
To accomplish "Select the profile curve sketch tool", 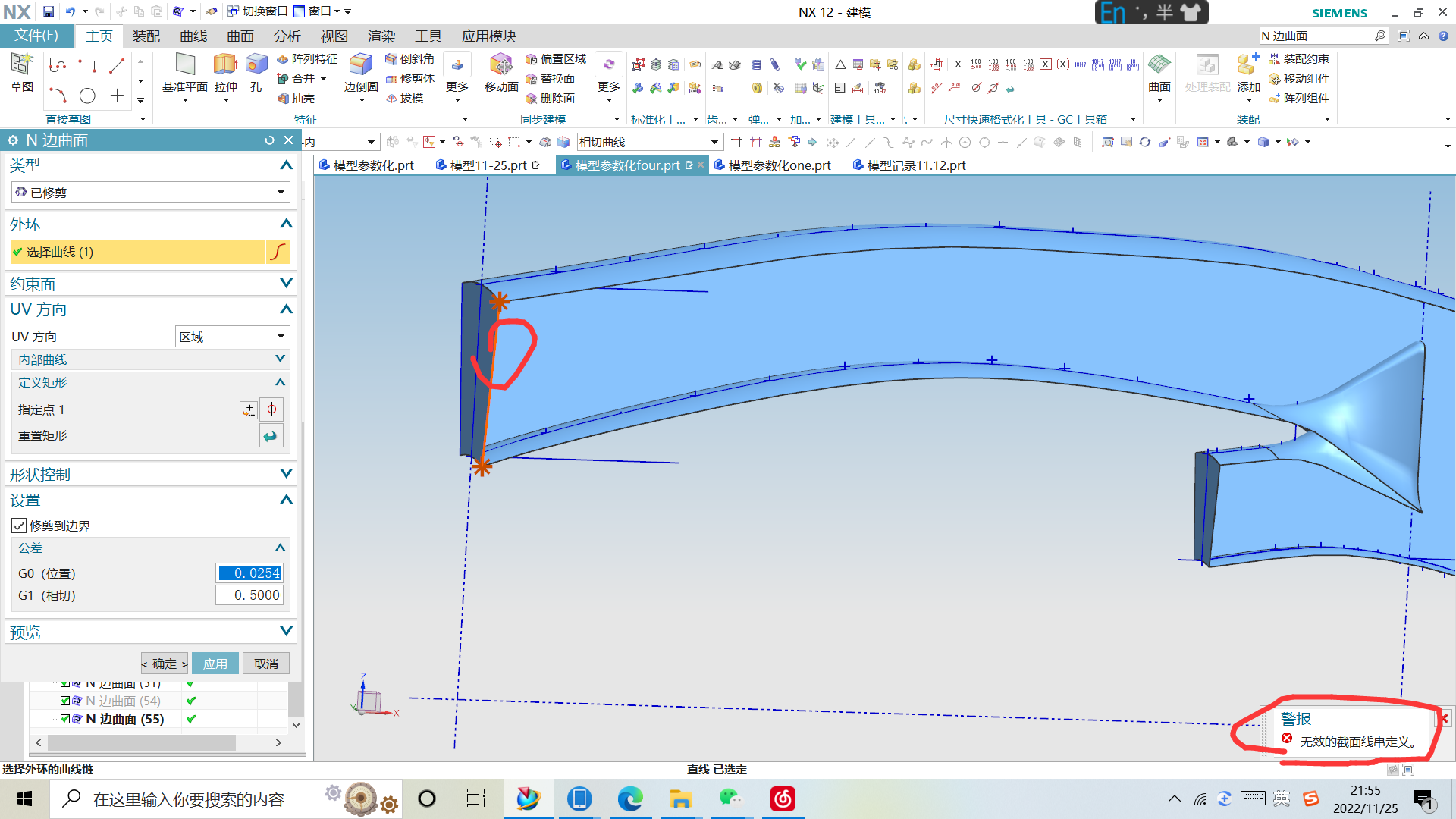I will point(58,66).
